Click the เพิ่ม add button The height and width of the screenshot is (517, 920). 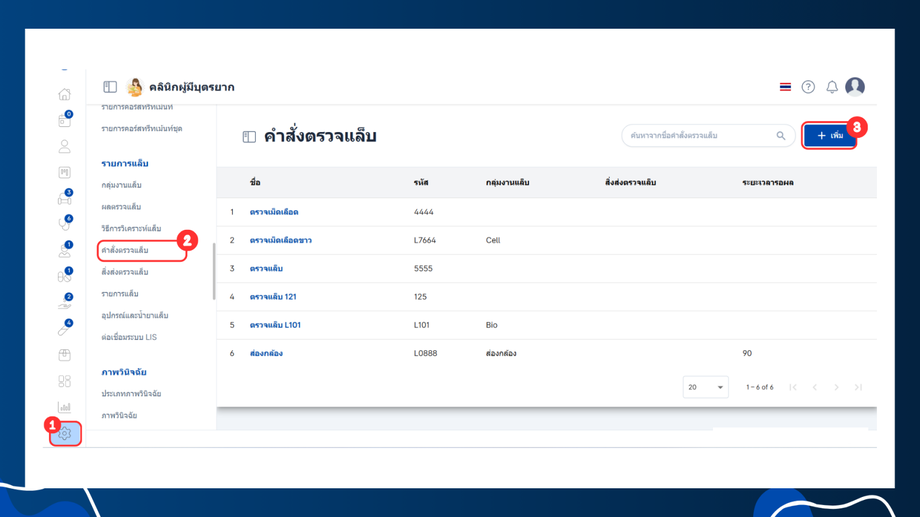[829, 136]
